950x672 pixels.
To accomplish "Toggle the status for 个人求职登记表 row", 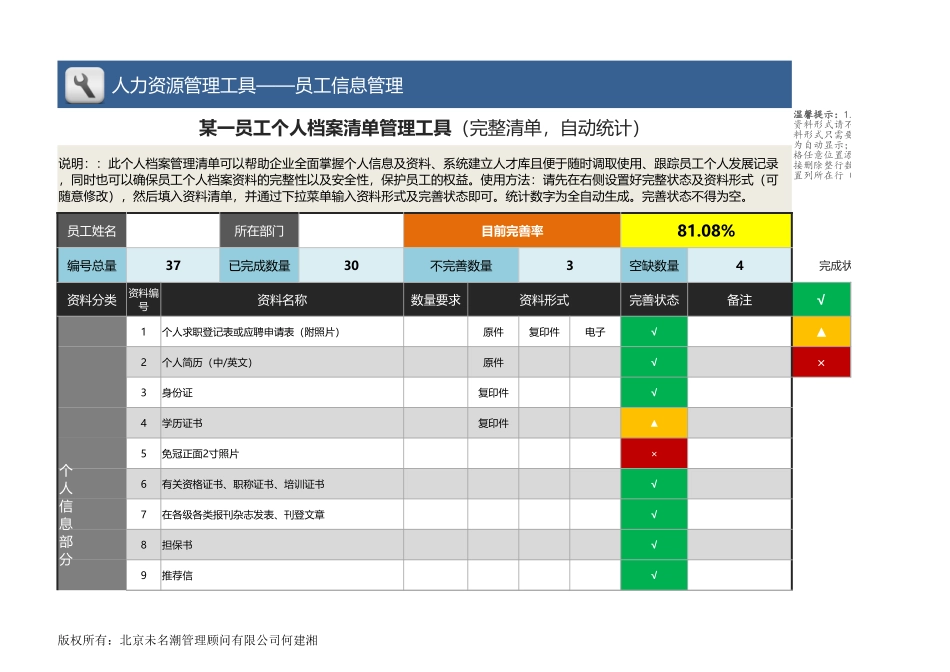I will click(x=653, y=330).
